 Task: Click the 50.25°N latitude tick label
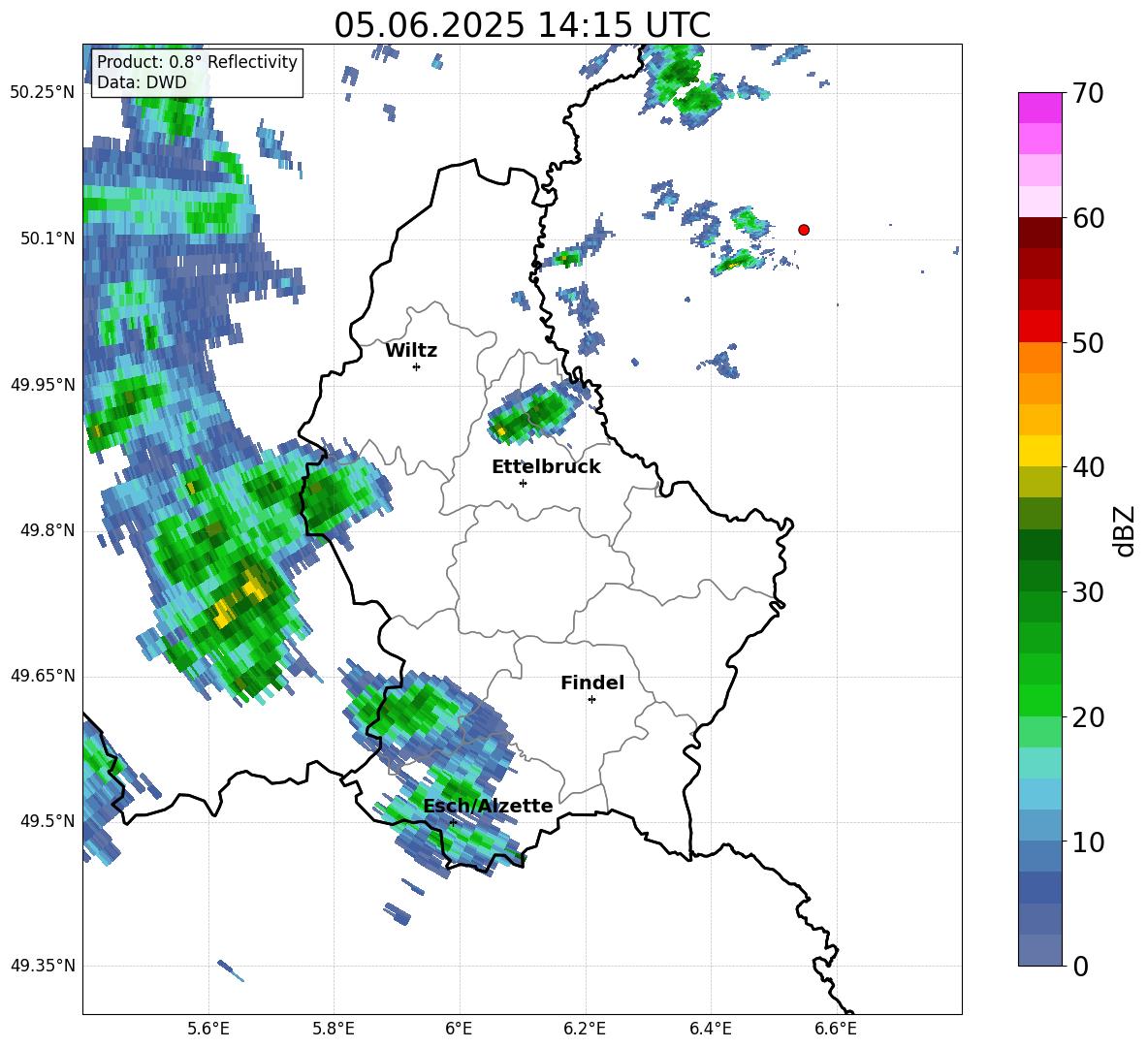(x=43, y=93)
